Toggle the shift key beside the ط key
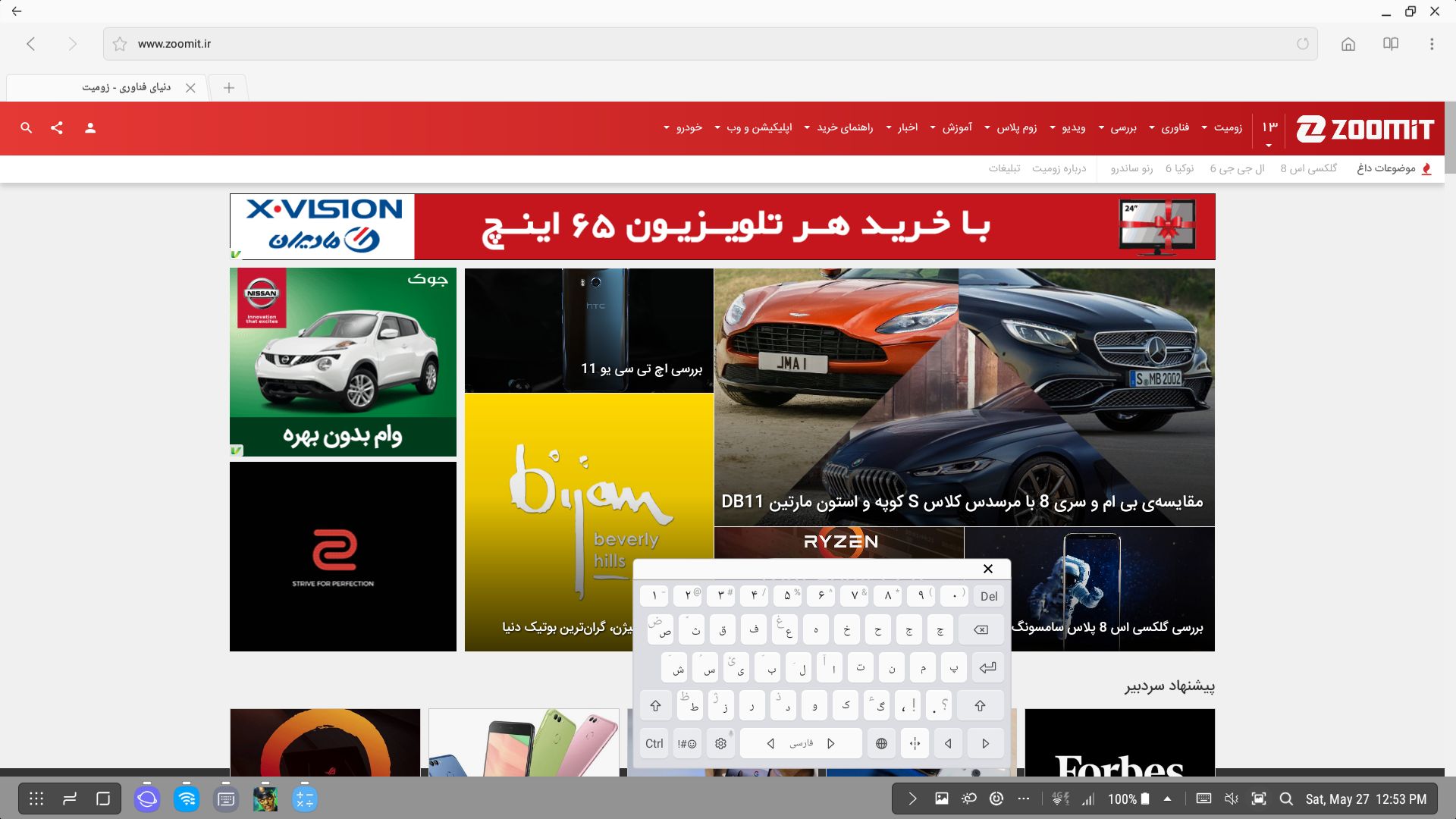1456x819 pixels. [x=656, y=706]
